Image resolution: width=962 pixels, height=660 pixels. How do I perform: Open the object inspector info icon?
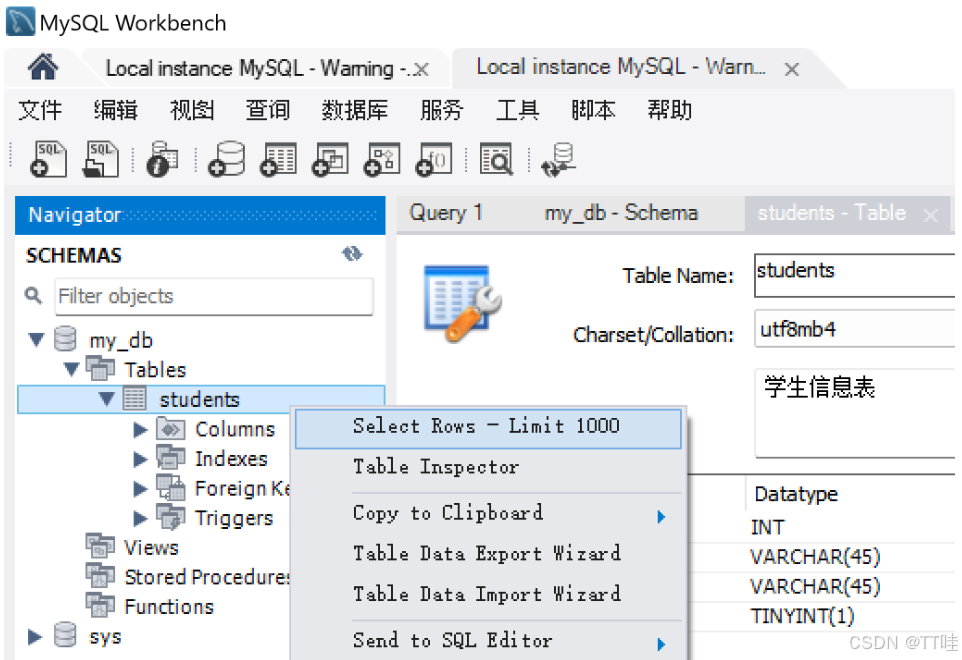(162, 159)
